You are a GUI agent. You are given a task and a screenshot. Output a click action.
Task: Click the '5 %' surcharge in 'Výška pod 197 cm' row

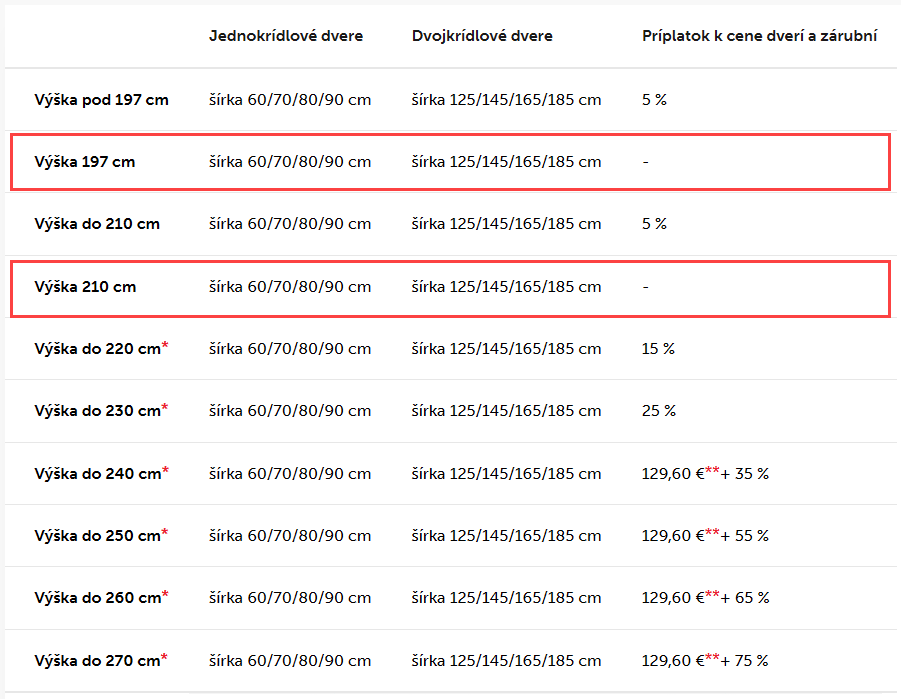(654, 100)
